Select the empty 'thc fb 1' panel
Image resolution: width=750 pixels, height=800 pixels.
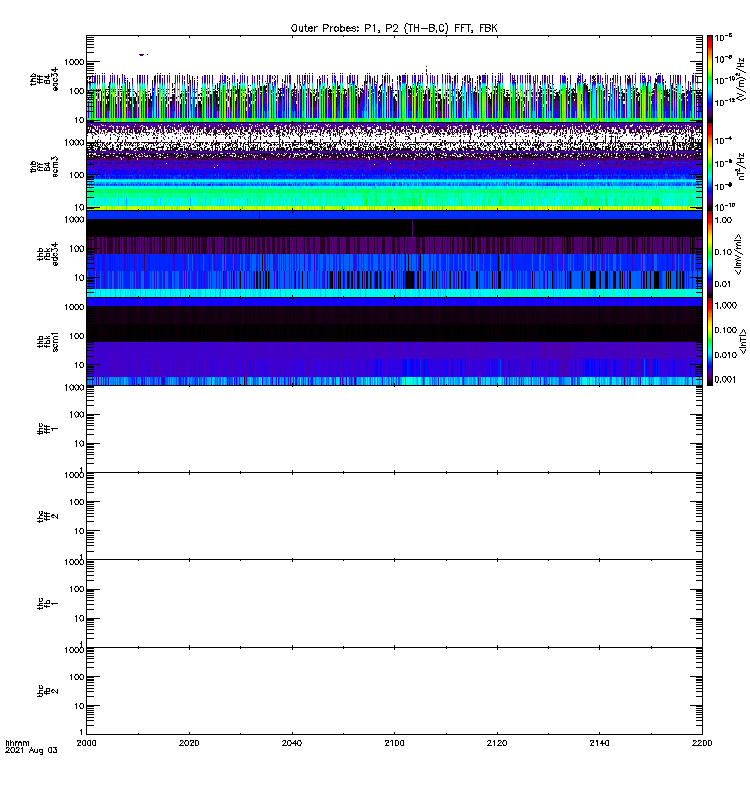(394, 604)
